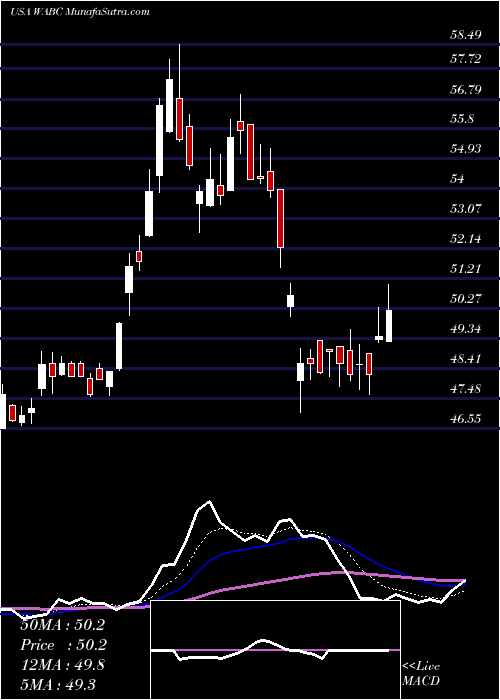This screenshot has width=500, height=700.
Task: Select the 46.55 price axis label
Action: pyautogui.click(x=466, y=419)
